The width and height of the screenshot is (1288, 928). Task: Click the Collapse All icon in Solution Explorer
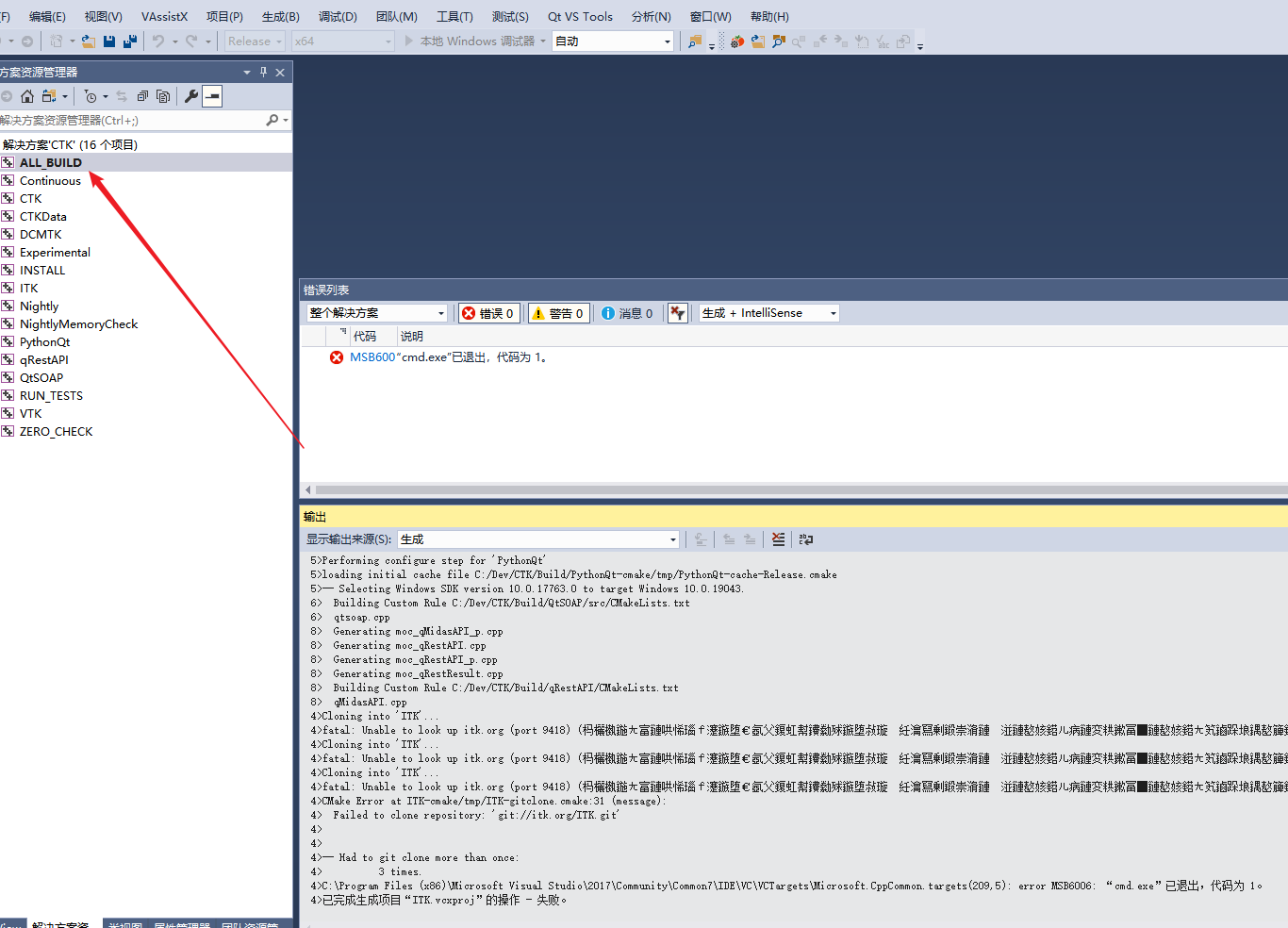142,96
